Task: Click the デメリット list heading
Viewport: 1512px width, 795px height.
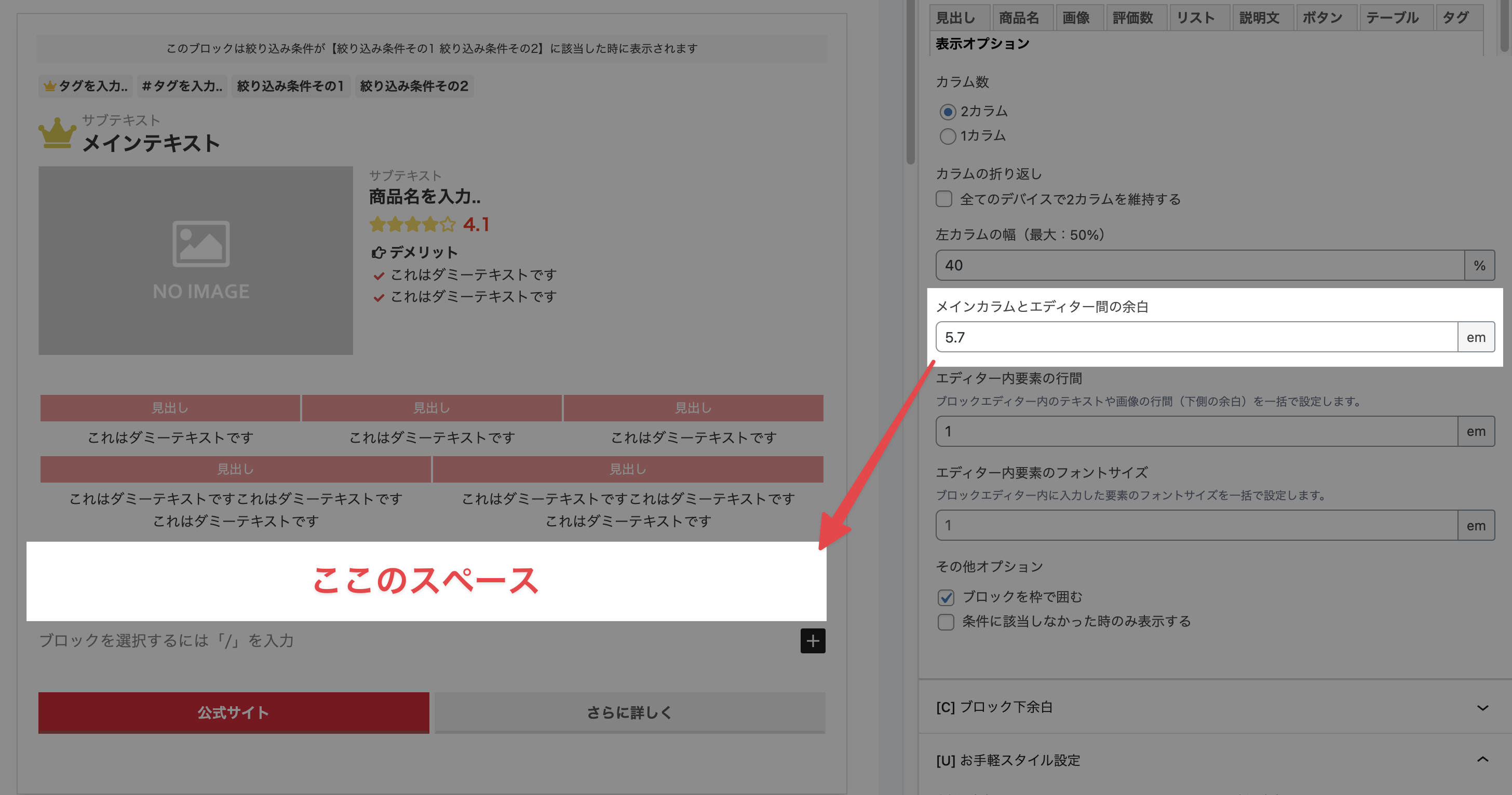Action: coord(424,252)
